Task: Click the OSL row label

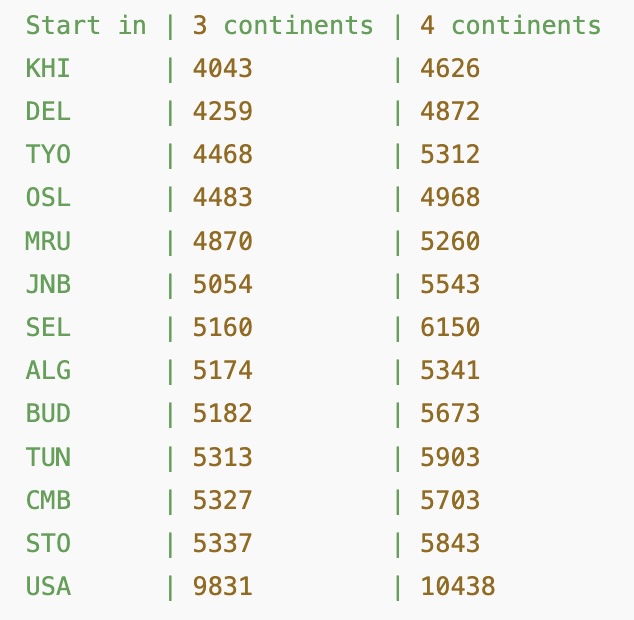Action: pos(48,198)
